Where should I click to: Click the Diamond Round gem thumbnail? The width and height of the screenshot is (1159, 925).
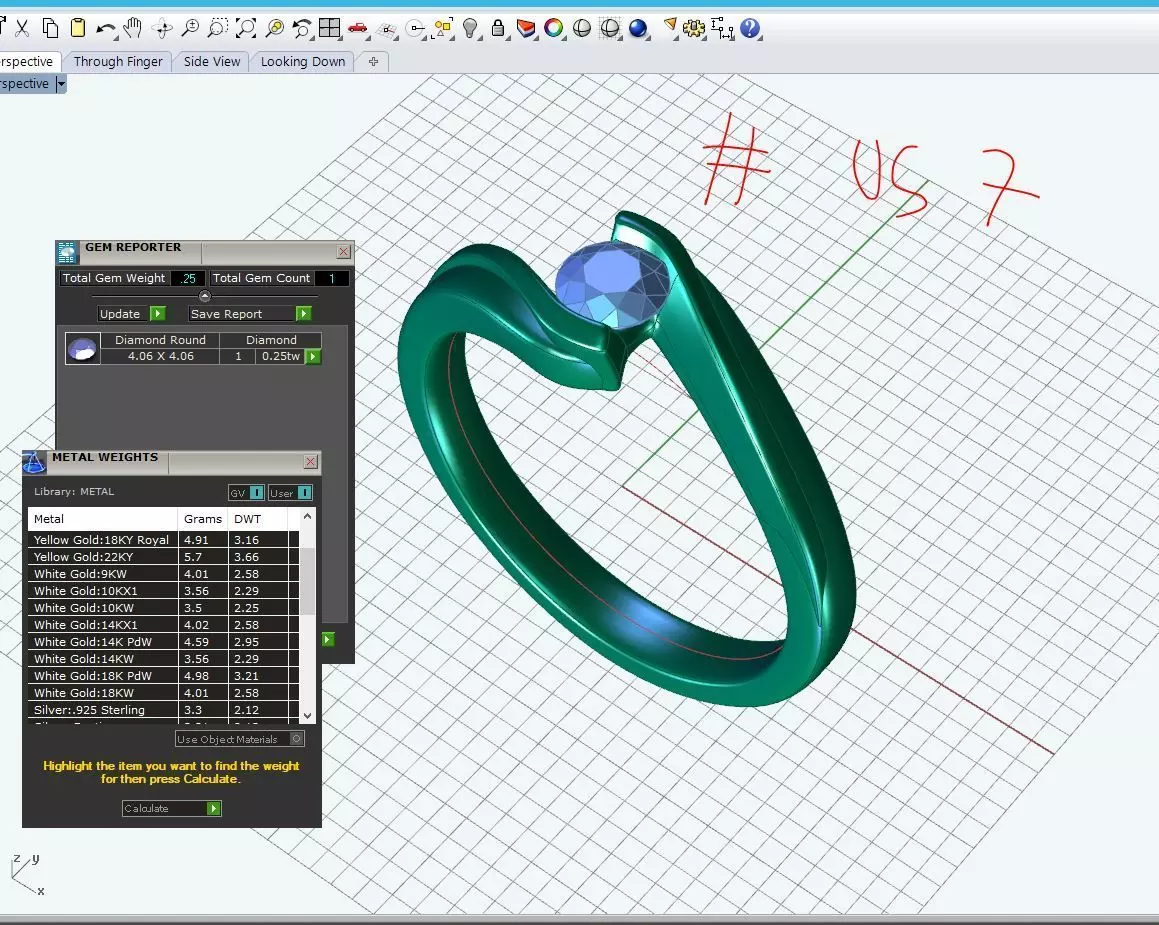82,348
